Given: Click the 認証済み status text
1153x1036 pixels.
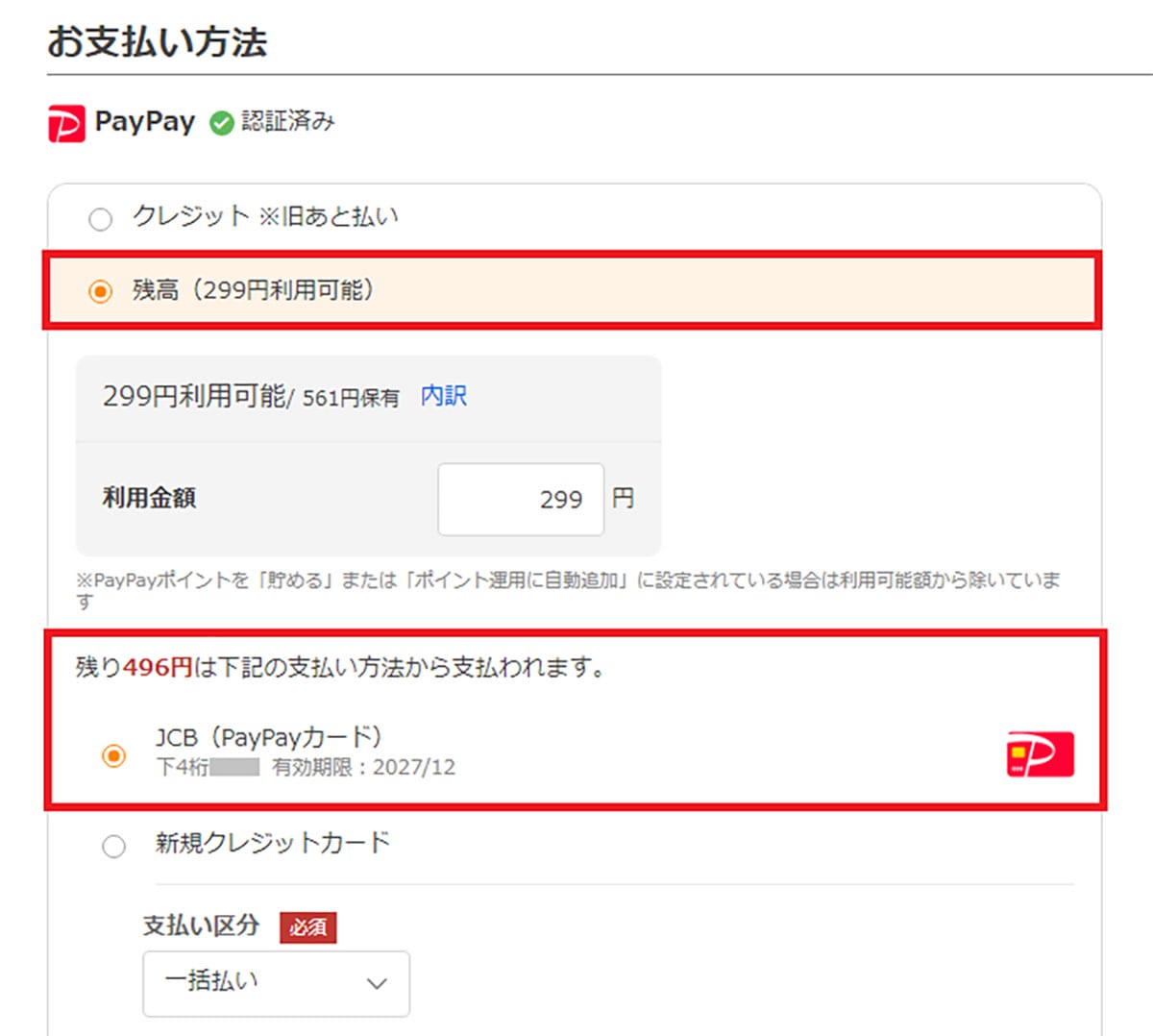Looking at the screenshot, I should click(288, 122).
